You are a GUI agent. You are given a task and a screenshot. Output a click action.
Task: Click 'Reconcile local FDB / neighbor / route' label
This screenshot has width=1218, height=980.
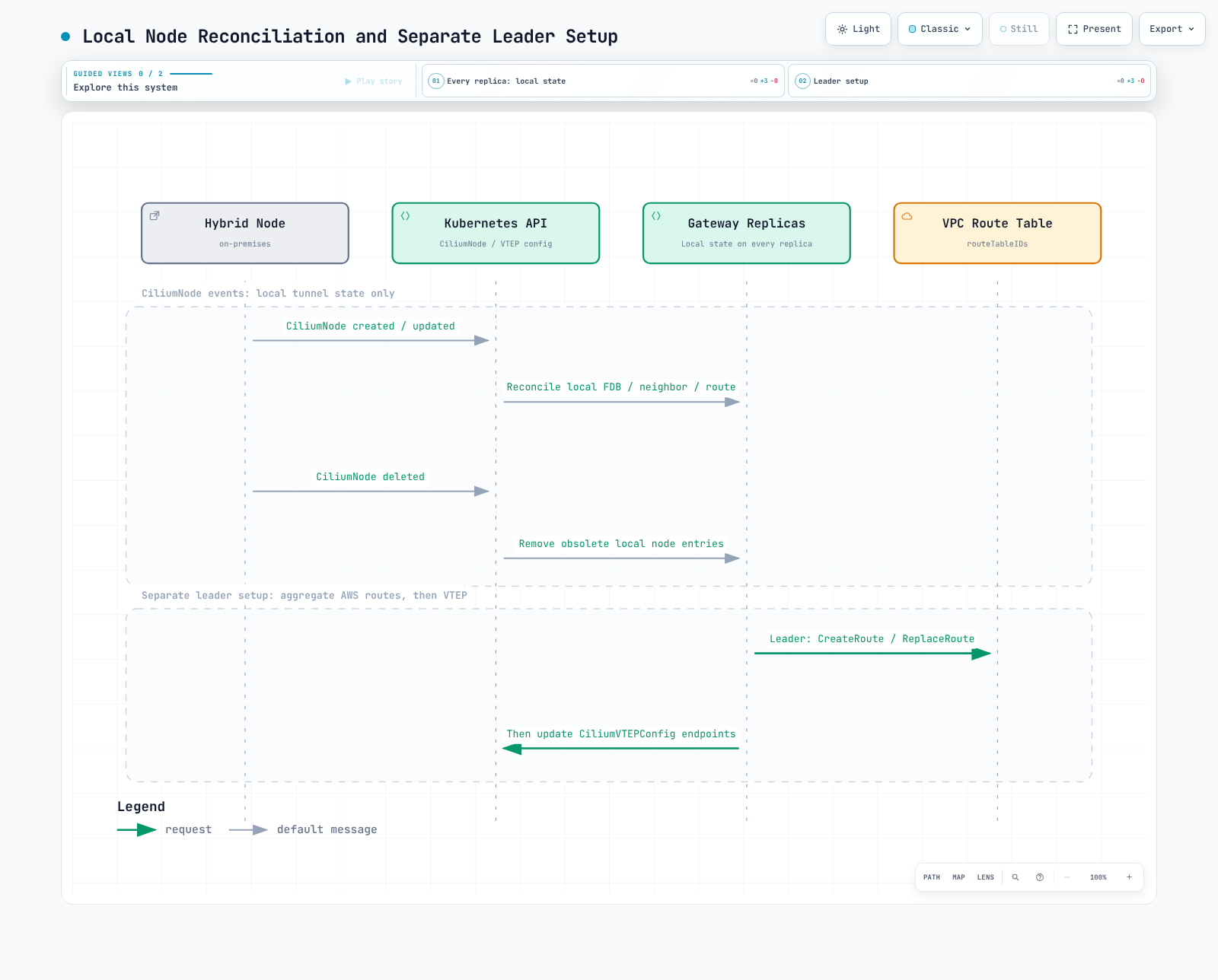[621, 387]
